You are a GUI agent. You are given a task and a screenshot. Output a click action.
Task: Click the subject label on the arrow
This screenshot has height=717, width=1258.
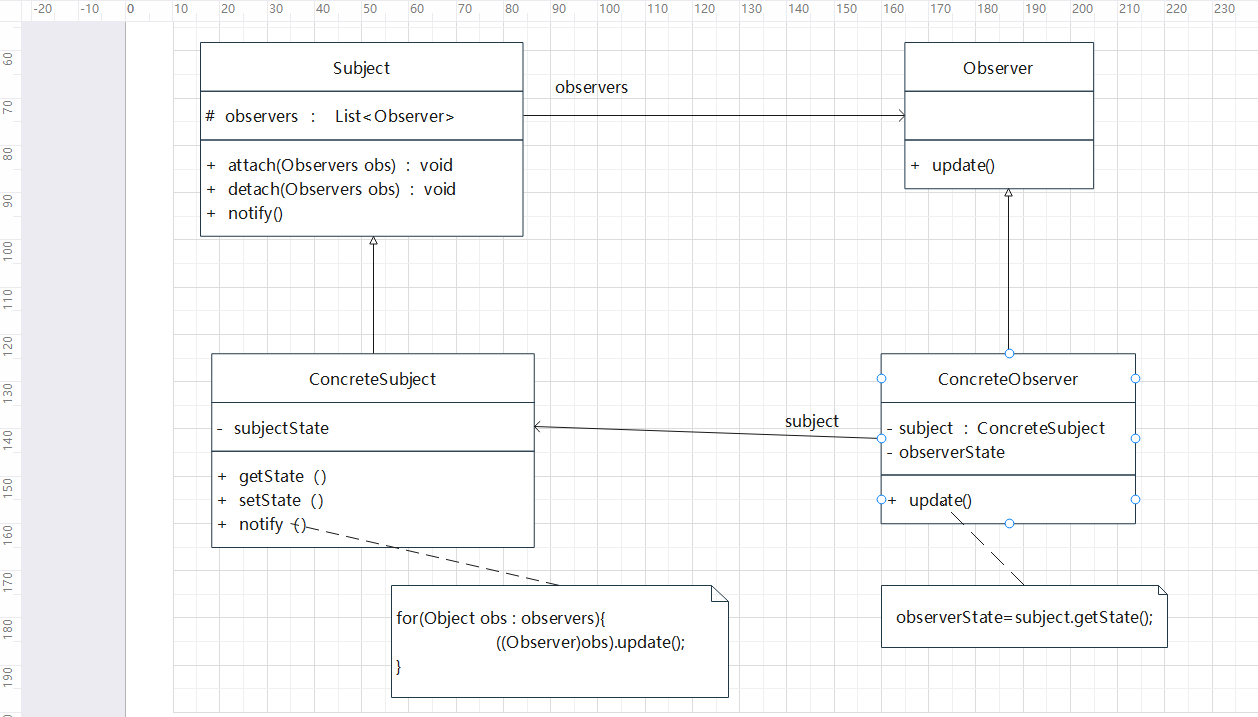(x=811, y=421)
